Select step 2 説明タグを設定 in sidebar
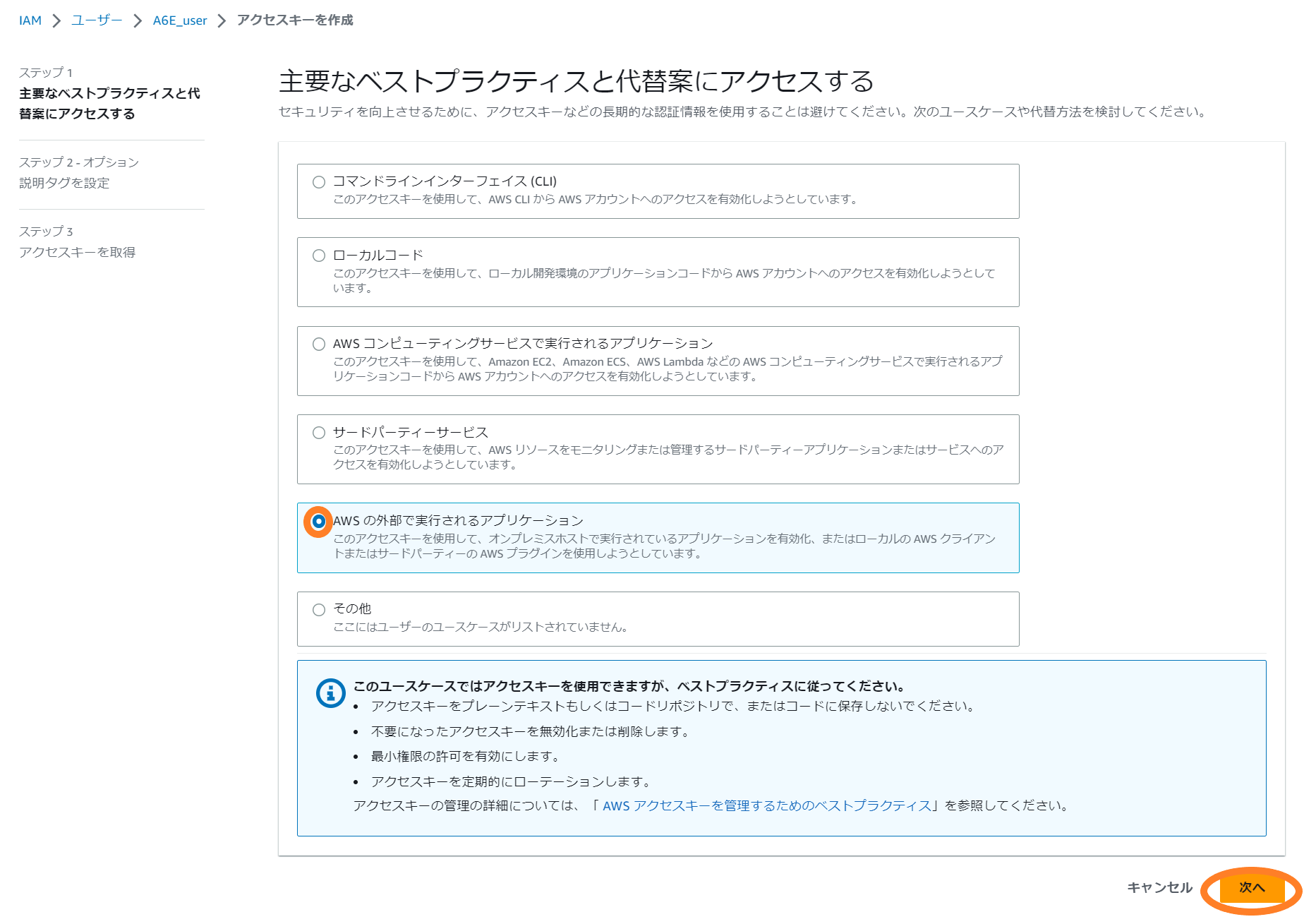Viewport: 1316px width, 924px height. [64, 183]
